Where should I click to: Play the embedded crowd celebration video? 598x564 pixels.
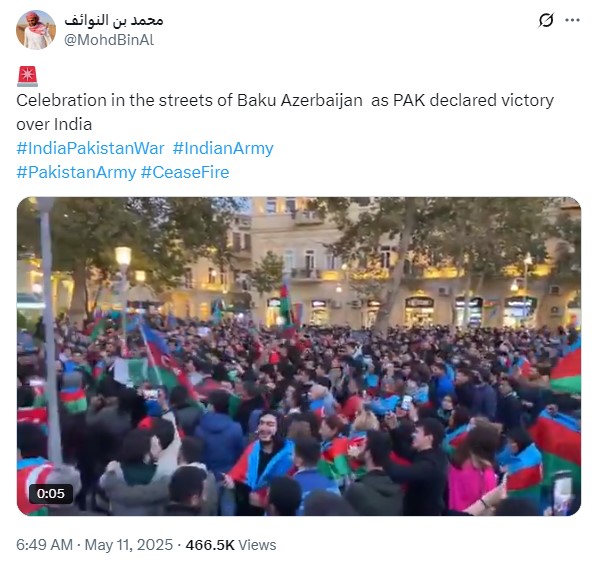[299, 356]
